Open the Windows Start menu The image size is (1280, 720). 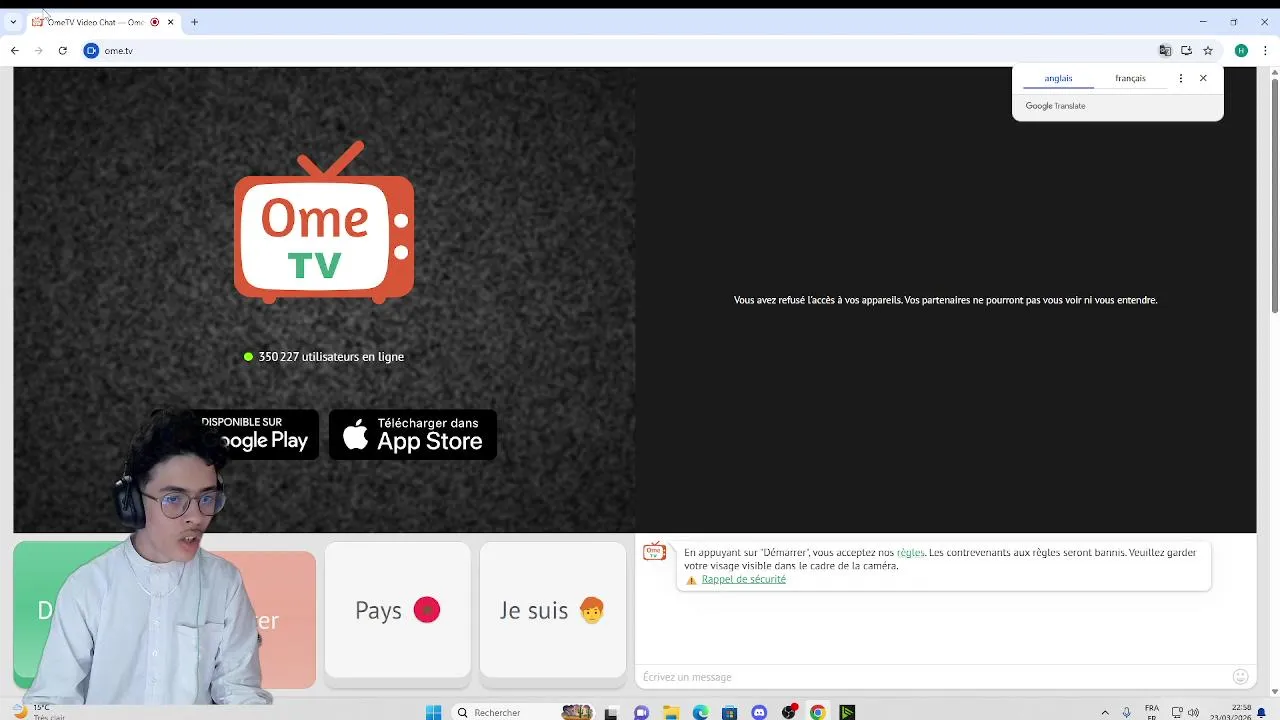(x=433, y=712)
